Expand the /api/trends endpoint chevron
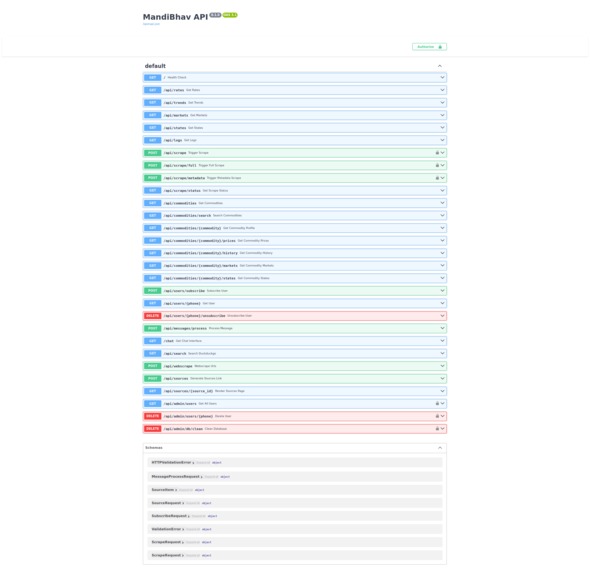 click(x=442, y=102)
